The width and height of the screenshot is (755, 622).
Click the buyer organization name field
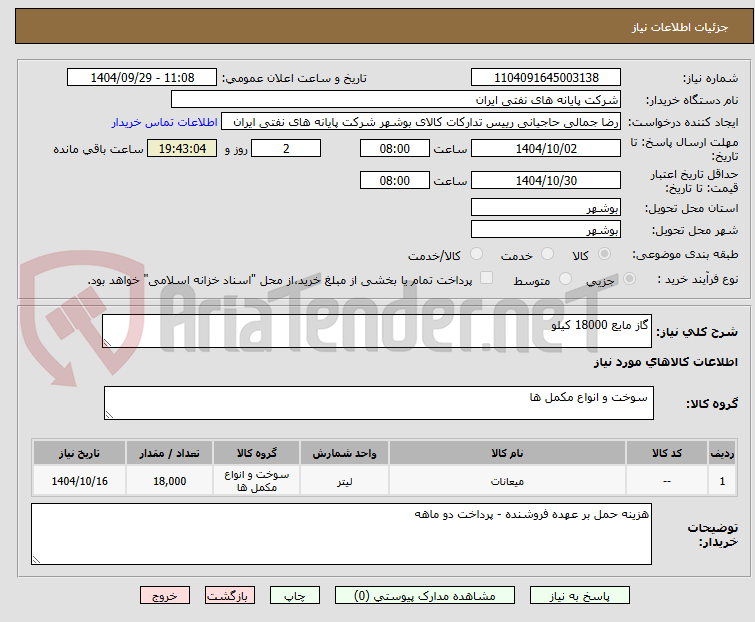[396, 100]
